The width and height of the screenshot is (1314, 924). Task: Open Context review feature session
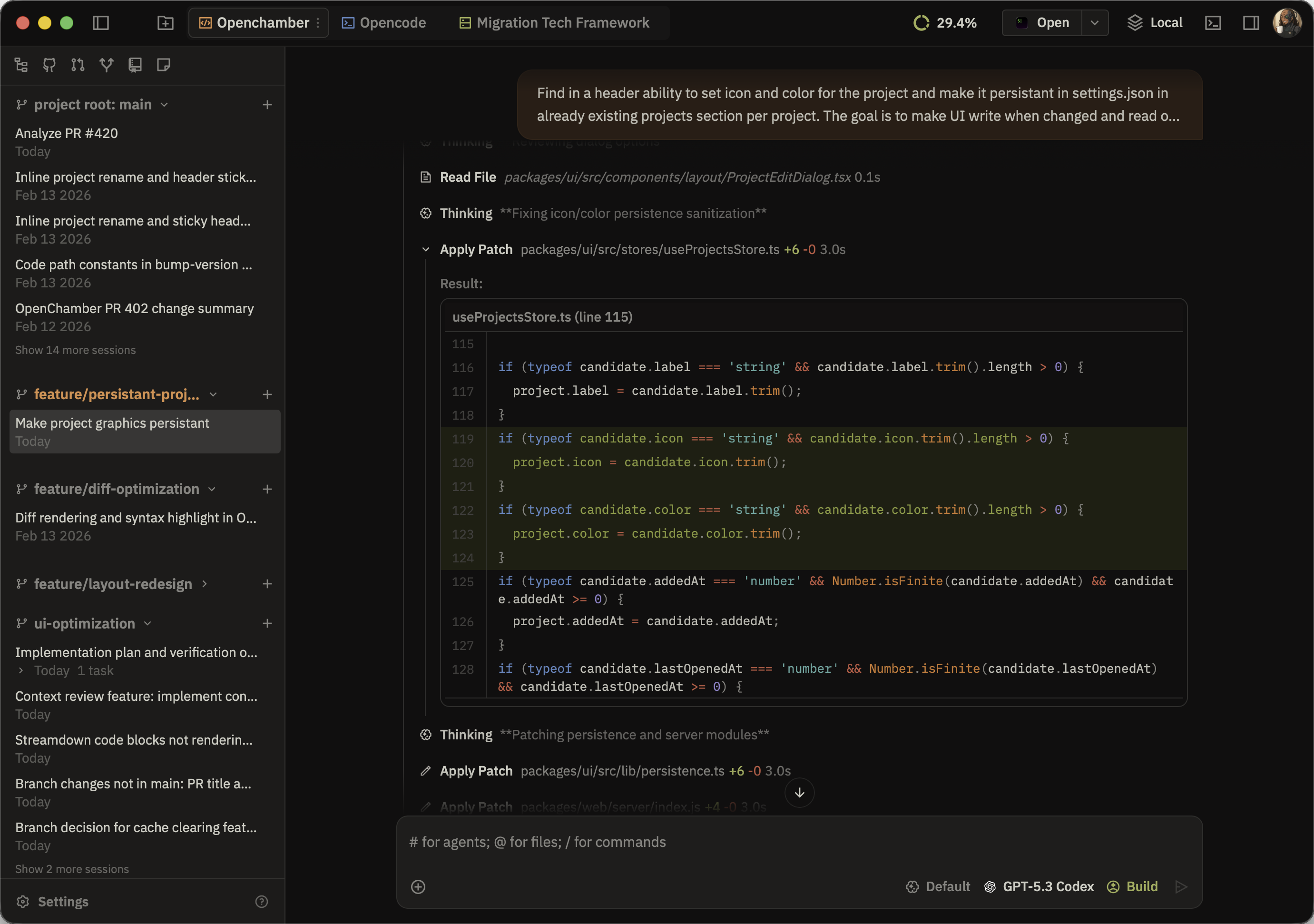pos(145,705)
